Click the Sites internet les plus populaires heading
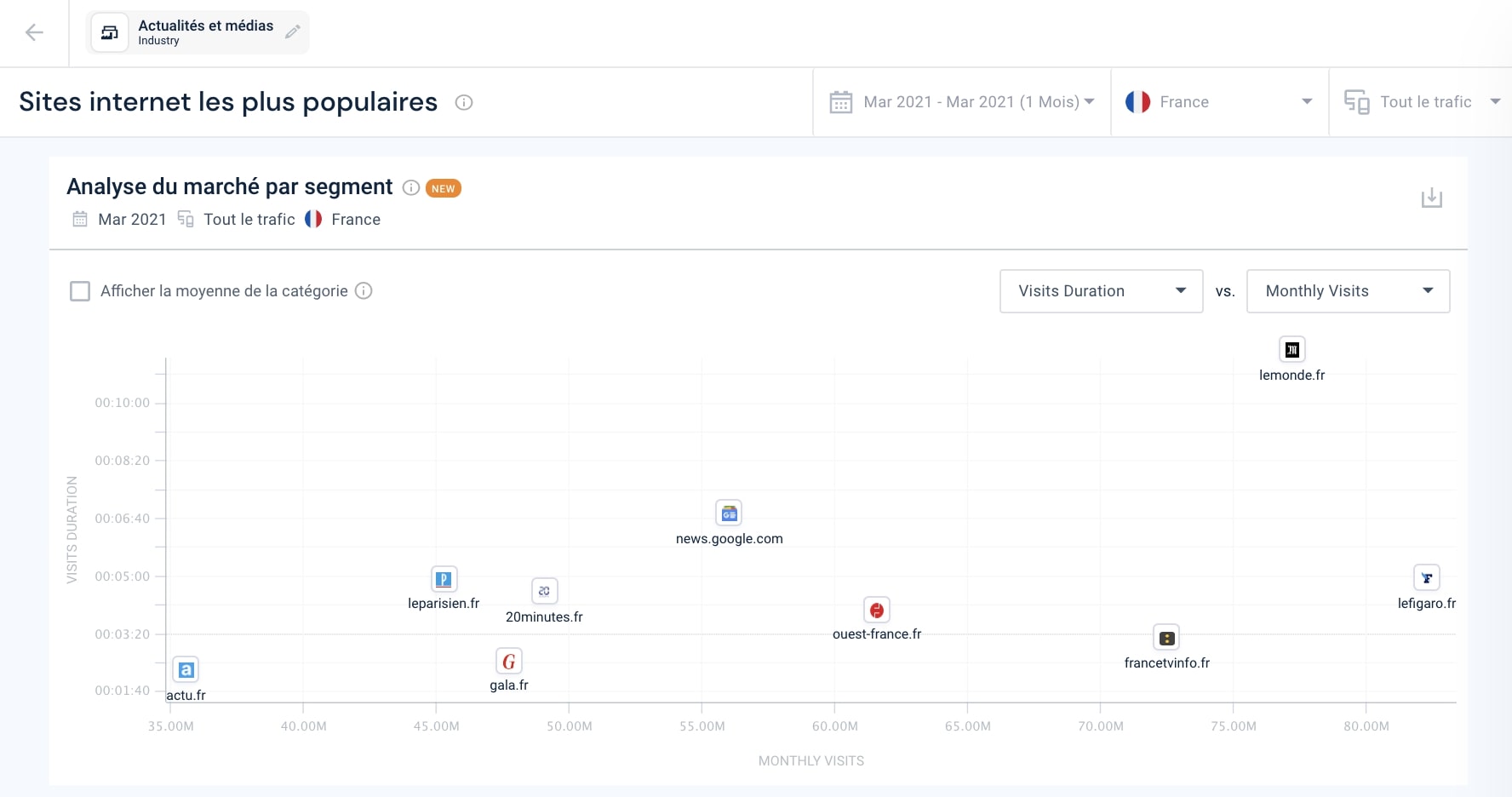Viewport: 1512px width, 797px height. 228,102
